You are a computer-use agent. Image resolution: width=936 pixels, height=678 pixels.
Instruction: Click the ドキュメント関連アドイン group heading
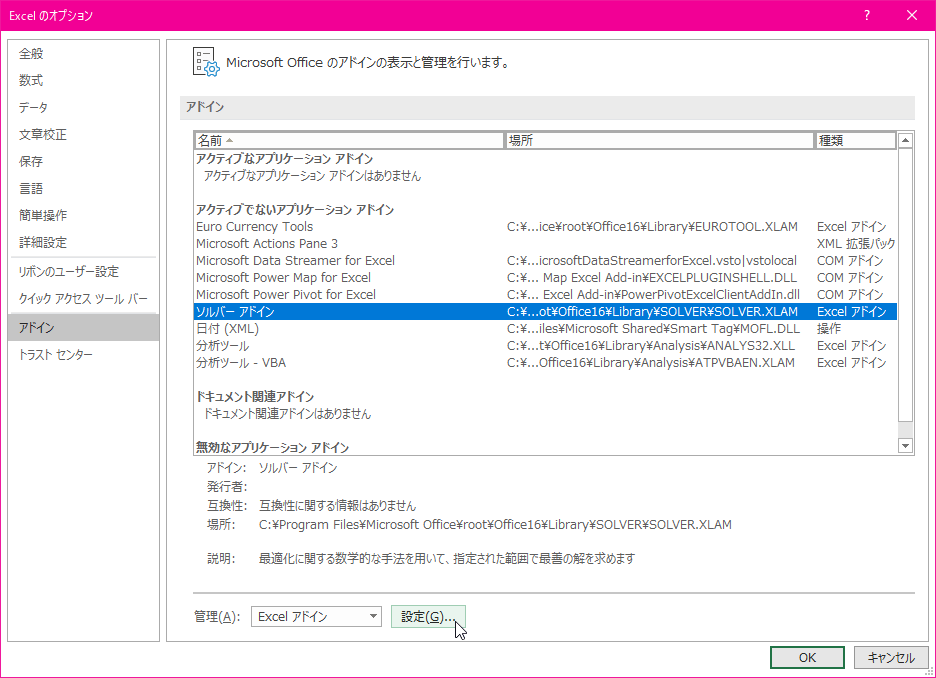click(x=255, y=397)
